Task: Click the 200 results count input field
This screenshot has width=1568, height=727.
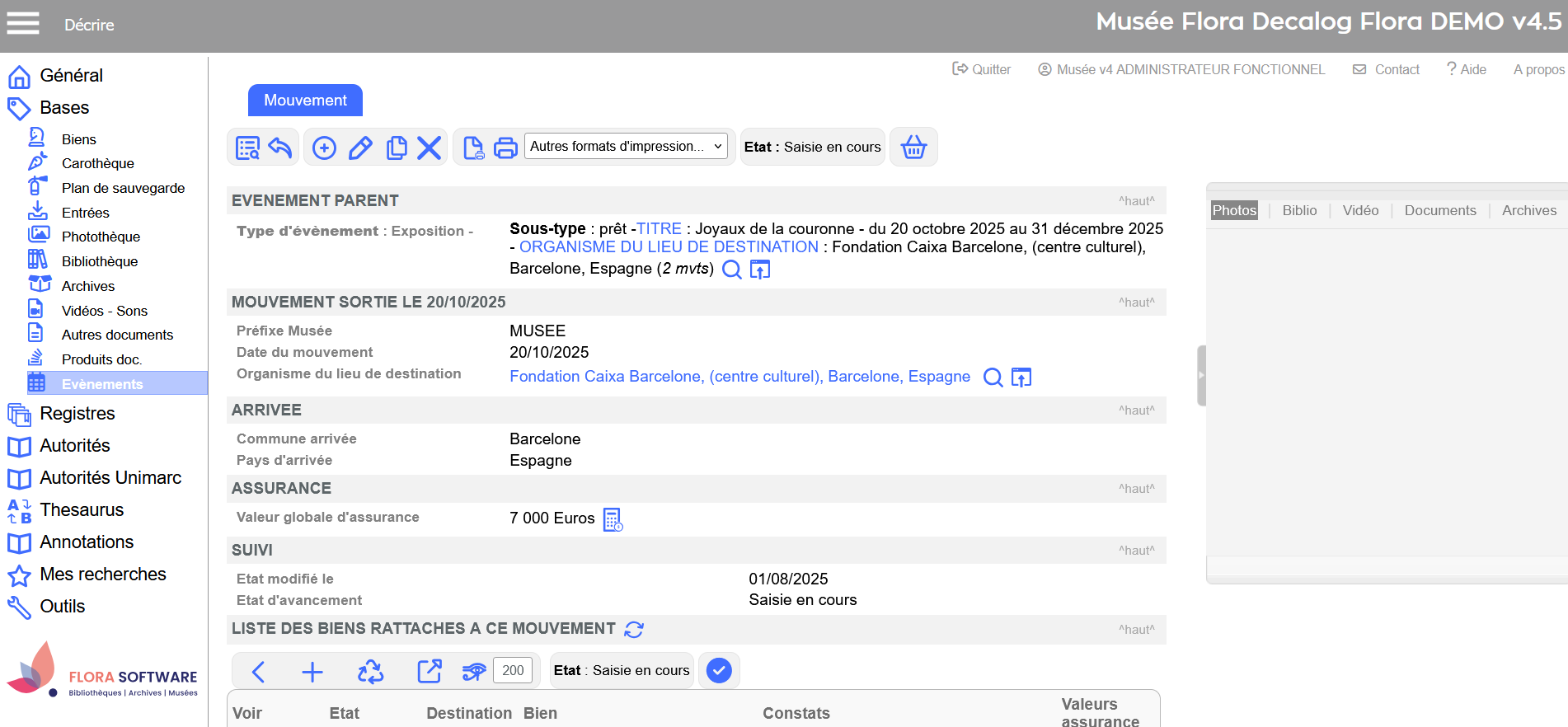Action: [513, 671]
